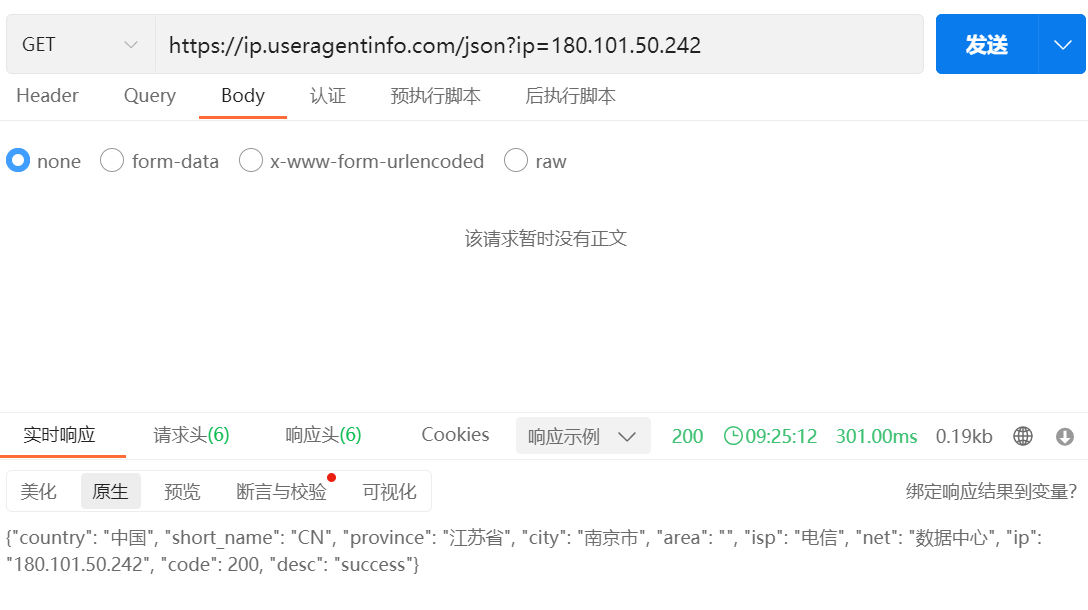Choose x-www-form-urlencoded body type
This screenshot has width=1088, height=610.
tap(251, 161)
